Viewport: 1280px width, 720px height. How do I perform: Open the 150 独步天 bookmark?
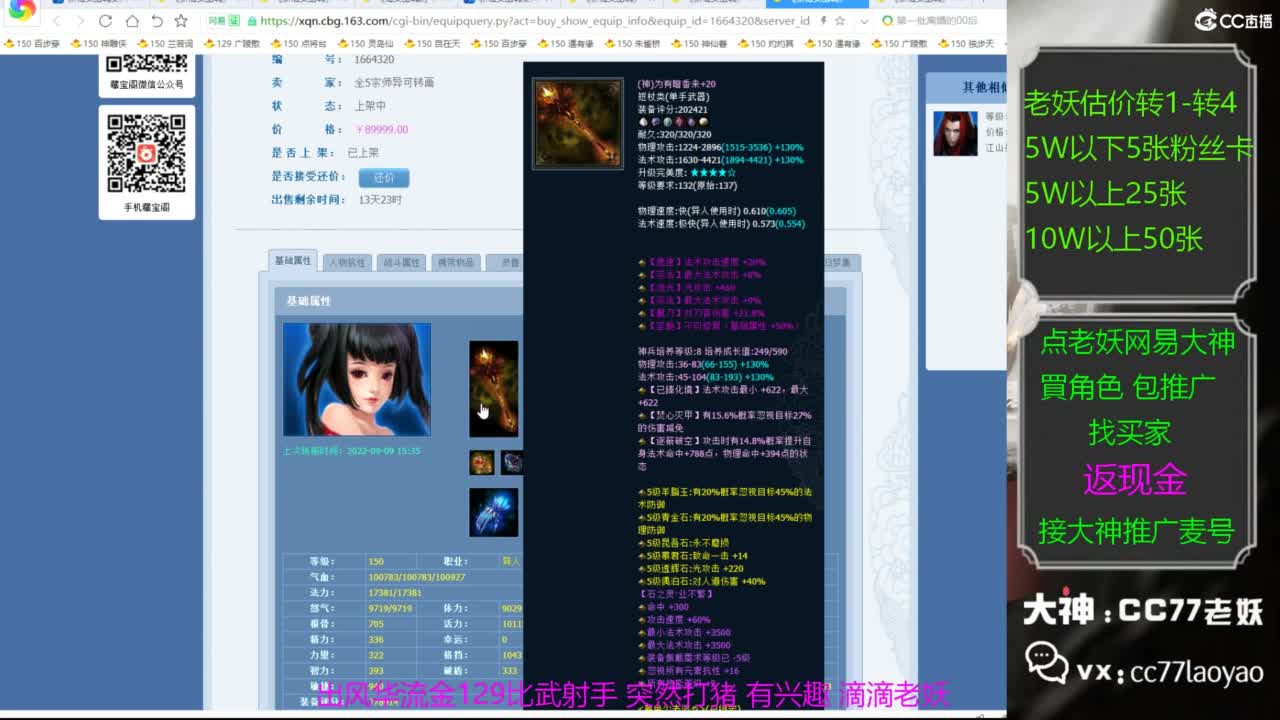(966, 44)
